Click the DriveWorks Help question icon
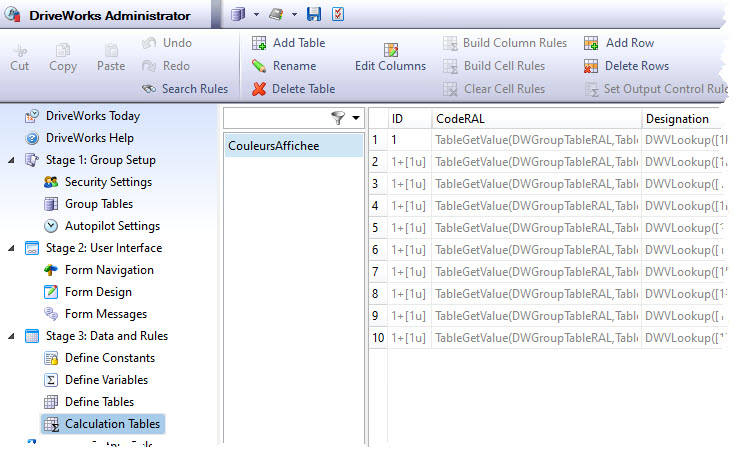 click(x=32, y=138)
